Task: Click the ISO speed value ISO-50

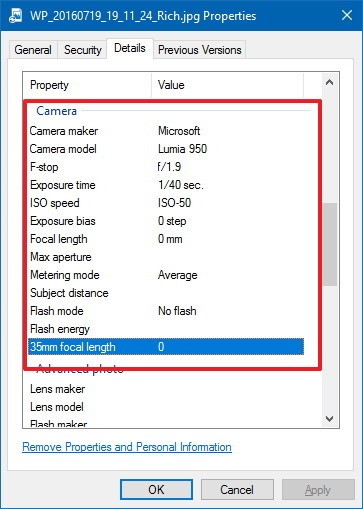Action: [x=175, y=203]
